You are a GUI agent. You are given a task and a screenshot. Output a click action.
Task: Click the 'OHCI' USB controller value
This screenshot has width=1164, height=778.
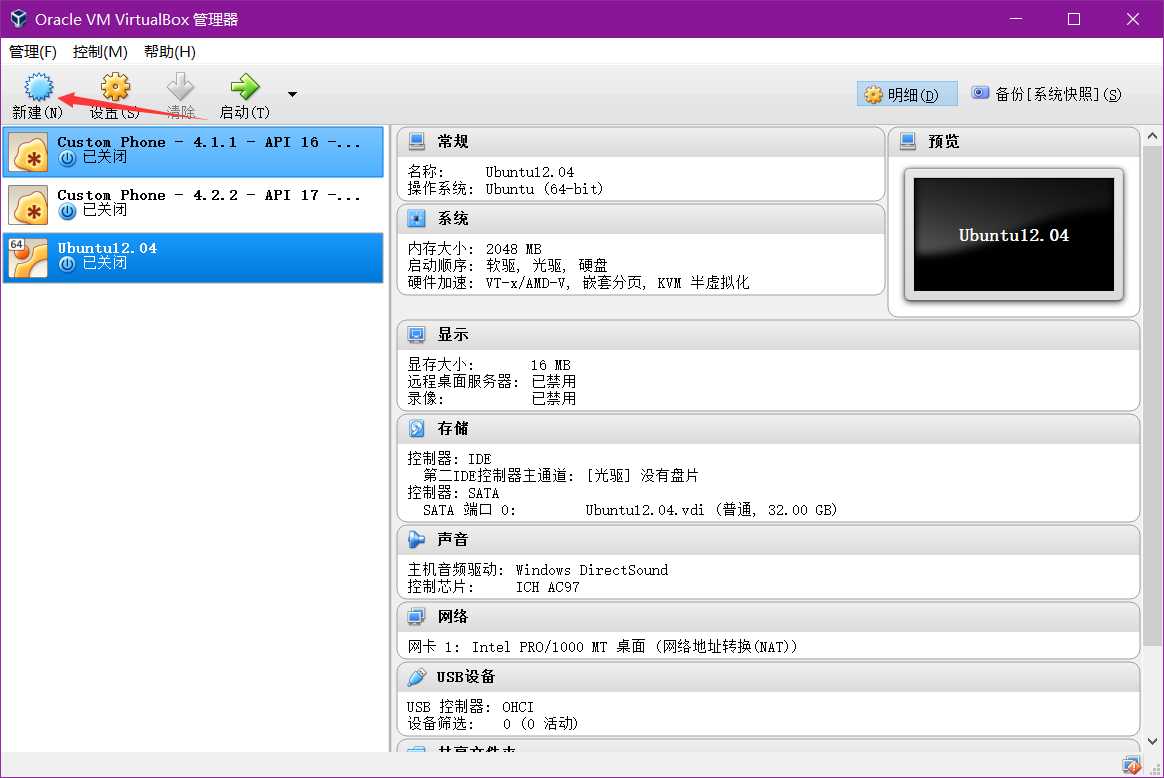point(517,707)
